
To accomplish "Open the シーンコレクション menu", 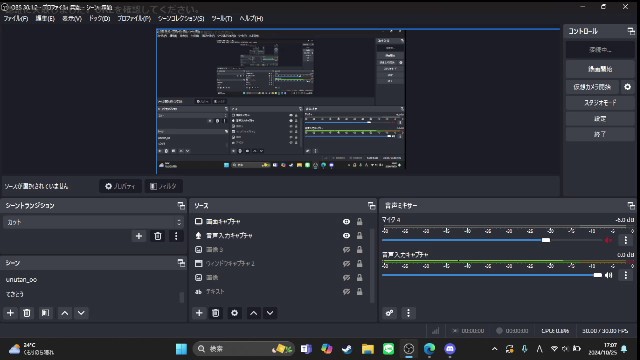I will click(x=181, y=18).
